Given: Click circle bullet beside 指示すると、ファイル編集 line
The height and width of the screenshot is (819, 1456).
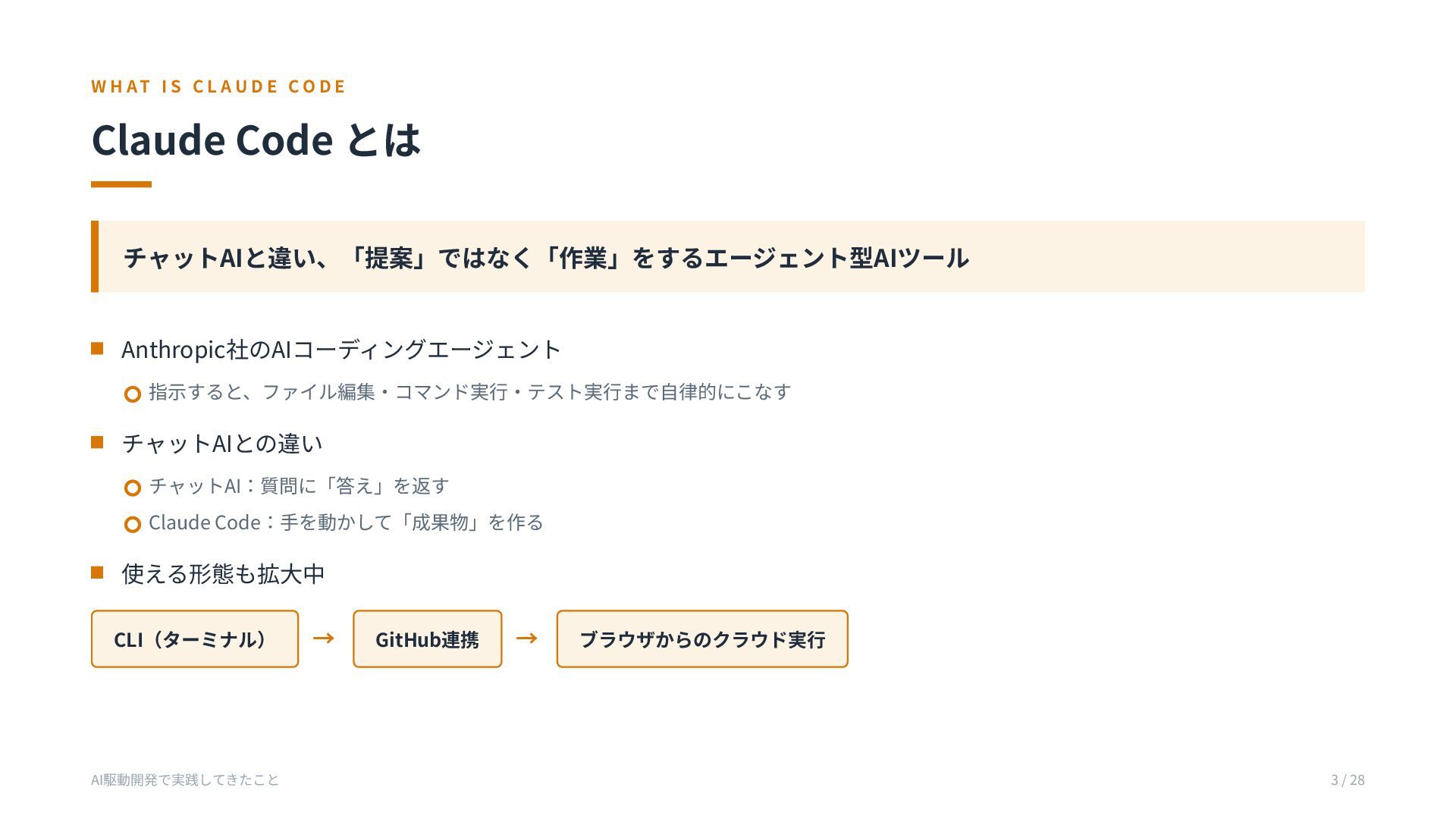Looking at the screenshot, I should point(133,394).
